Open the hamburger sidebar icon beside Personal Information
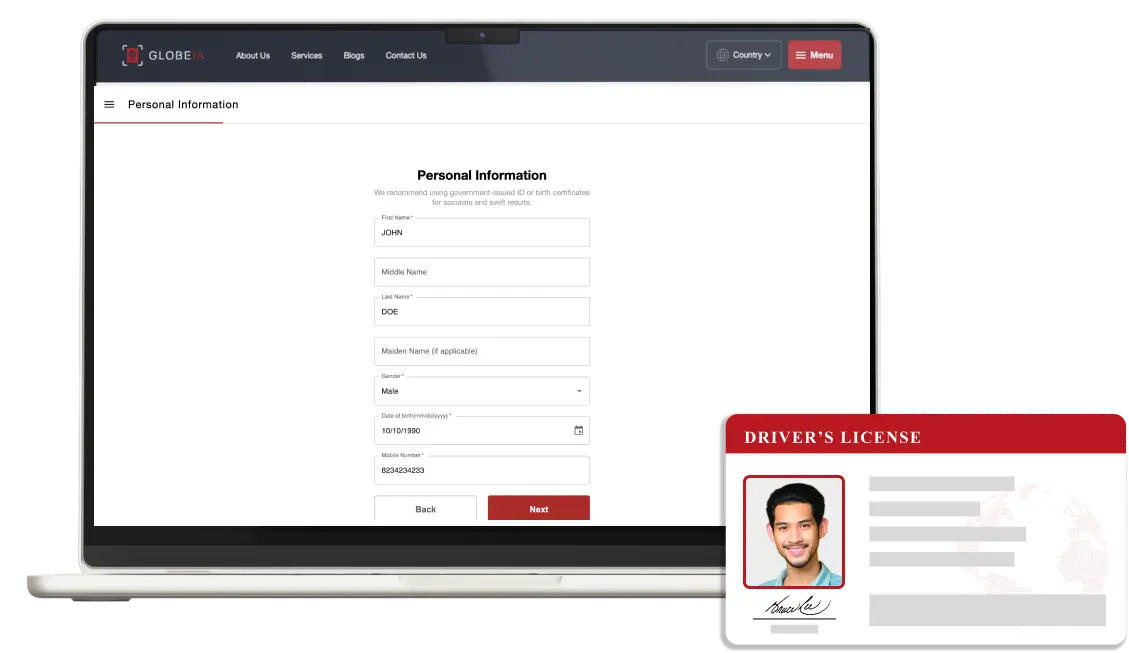Image resolution: width=1129 pixels, height=653 pixels. point(109,104)
